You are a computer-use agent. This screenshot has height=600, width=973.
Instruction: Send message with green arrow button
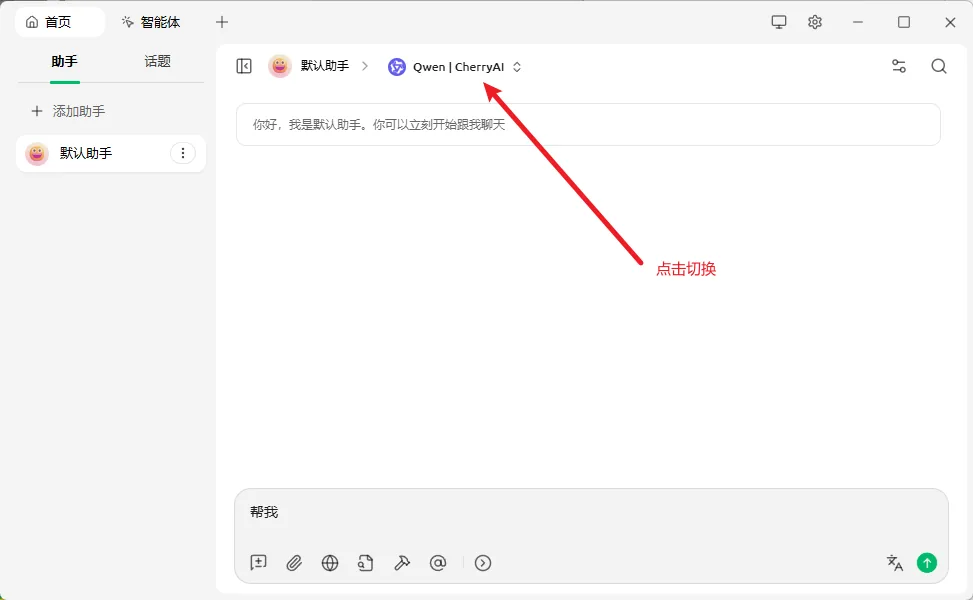click(927, 563)
